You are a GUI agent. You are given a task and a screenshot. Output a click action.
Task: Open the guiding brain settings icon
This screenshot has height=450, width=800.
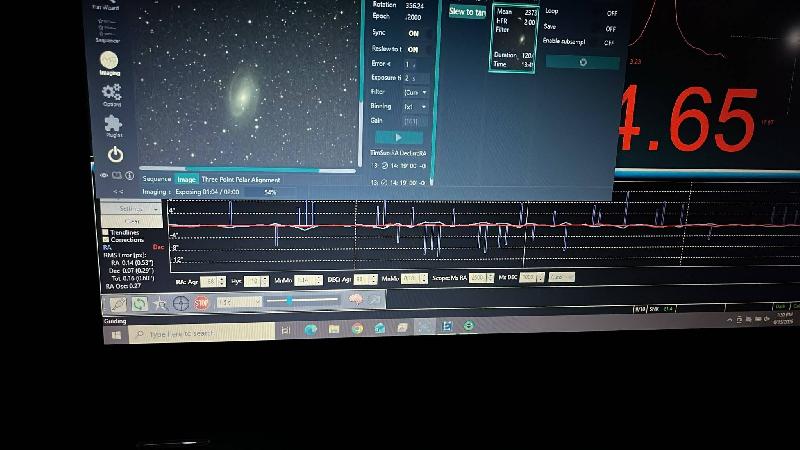point(355,299)
